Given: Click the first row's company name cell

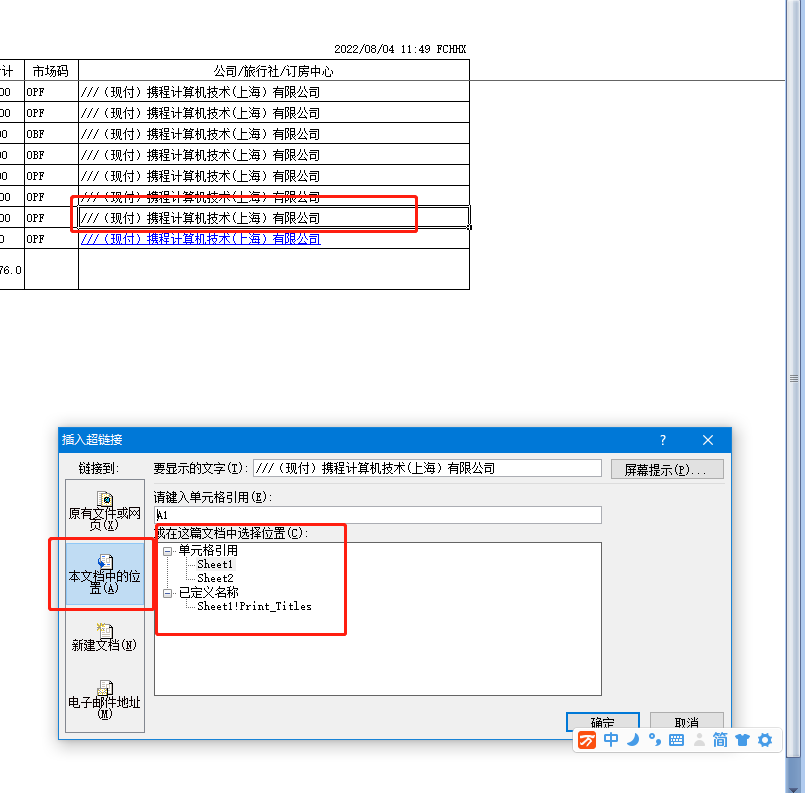Looking at the screenshot, I should (274, 92).
